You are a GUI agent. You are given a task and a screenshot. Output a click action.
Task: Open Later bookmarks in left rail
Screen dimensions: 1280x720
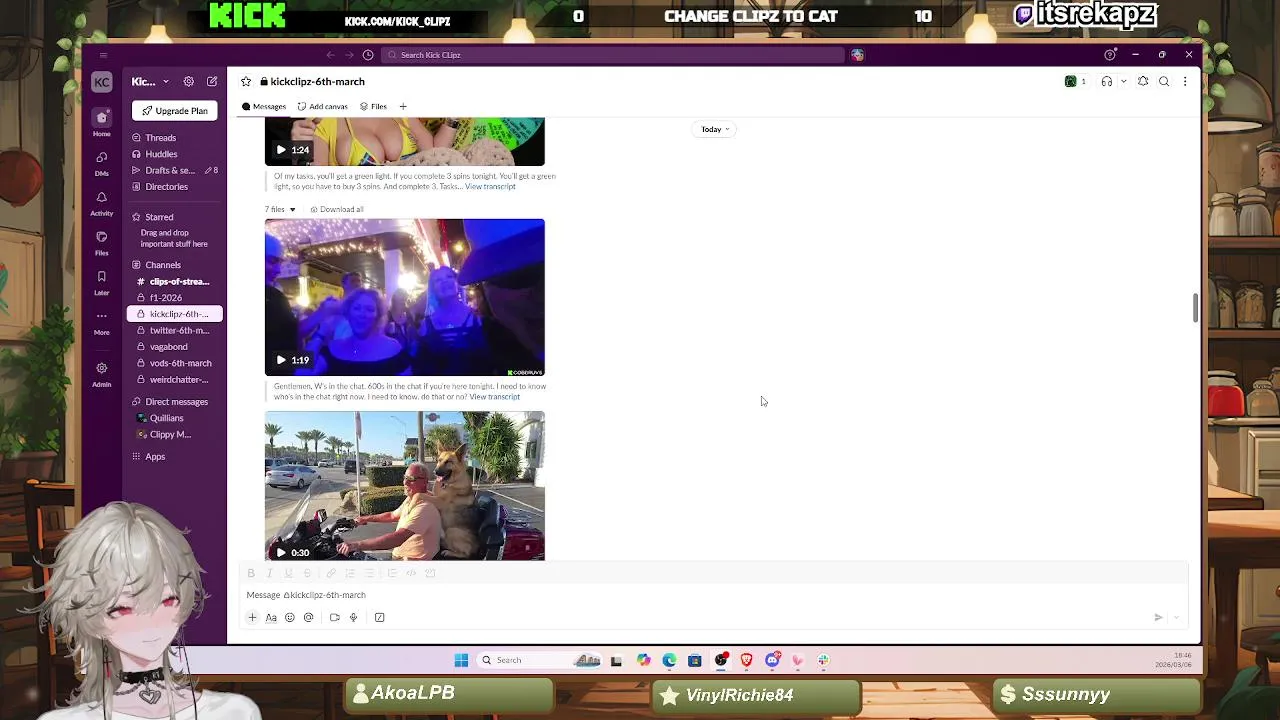pyautogui.click(x=101, y=283)
